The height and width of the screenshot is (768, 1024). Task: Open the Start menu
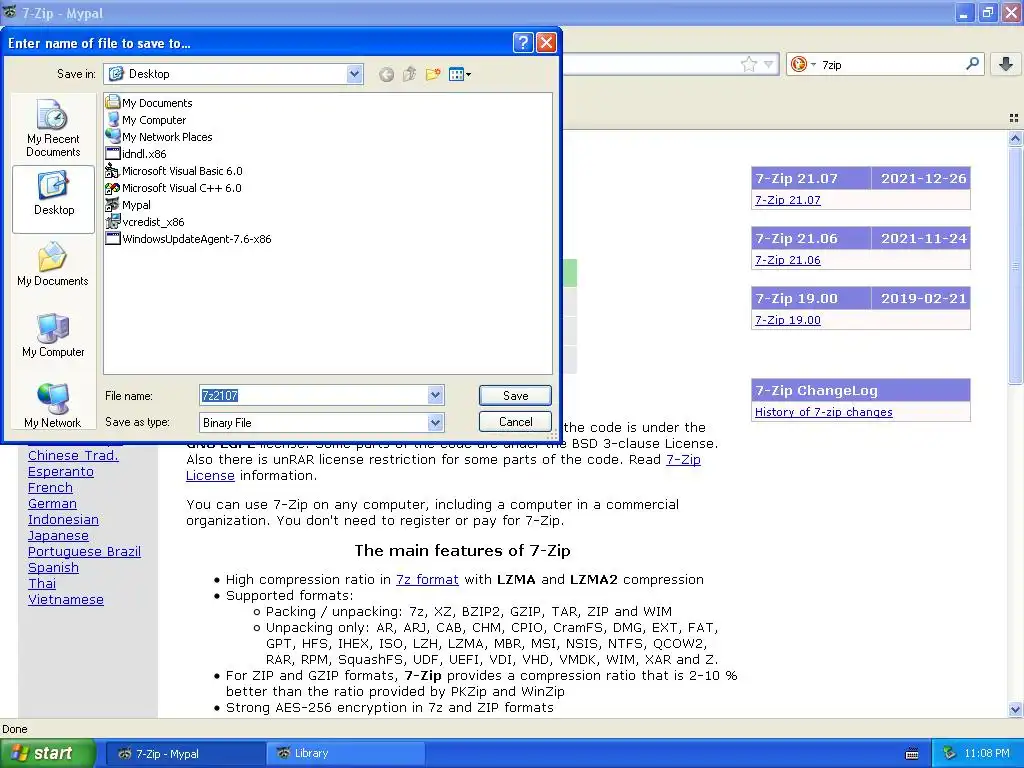(x=48, y=753)
